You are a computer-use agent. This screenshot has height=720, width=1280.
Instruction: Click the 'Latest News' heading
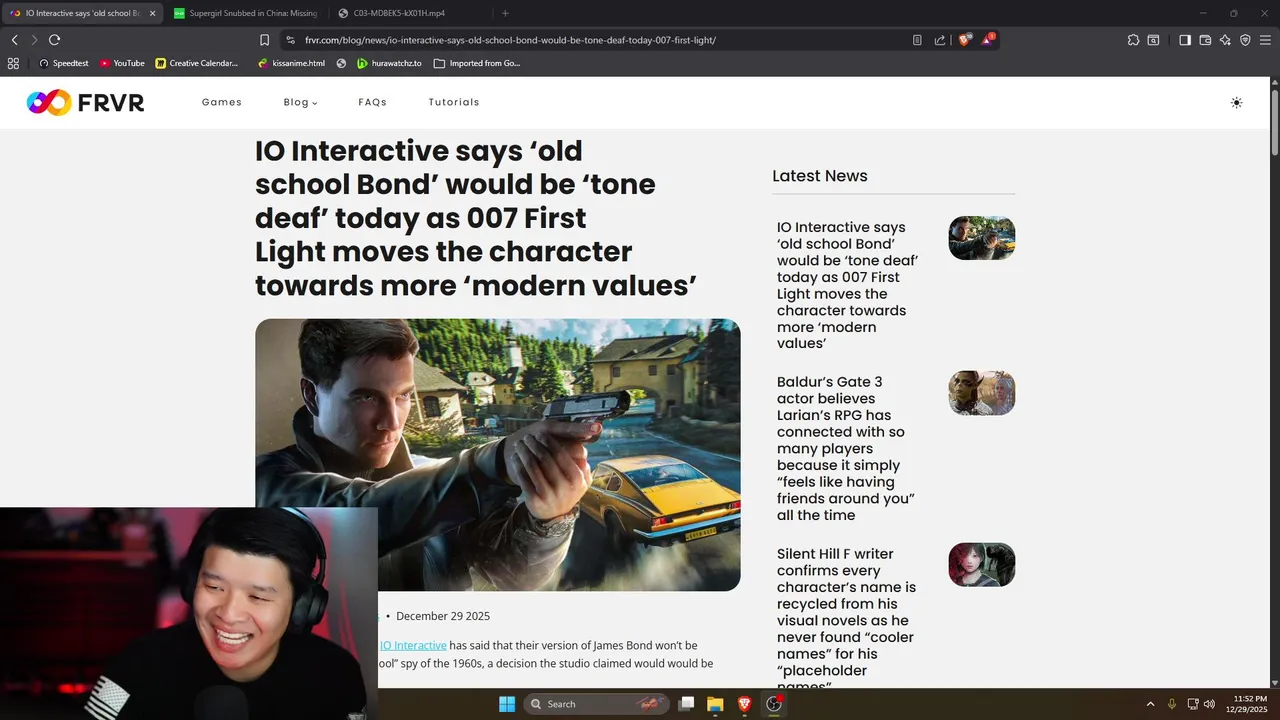point(820,176)
